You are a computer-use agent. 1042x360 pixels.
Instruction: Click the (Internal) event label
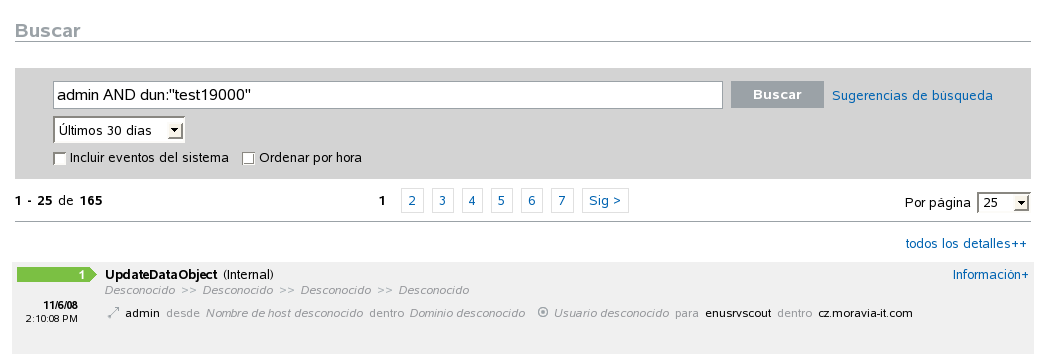click(x=248, y=274)
